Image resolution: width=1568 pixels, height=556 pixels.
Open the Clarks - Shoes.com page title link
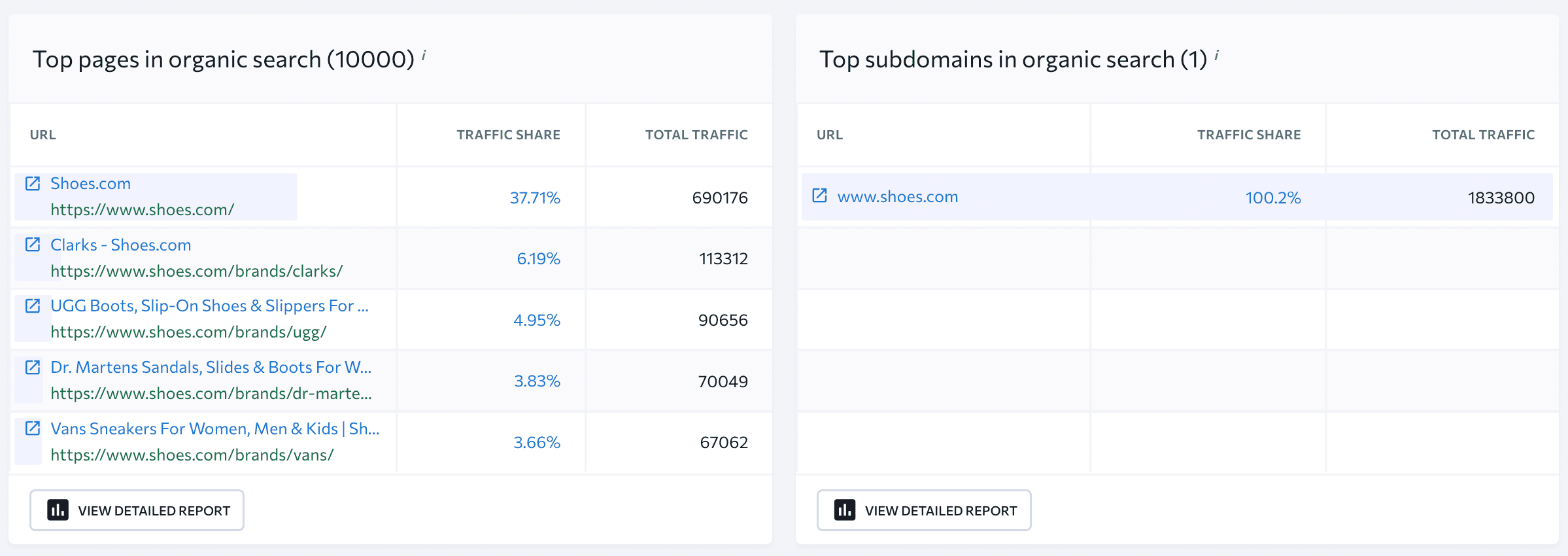point(121,245)
